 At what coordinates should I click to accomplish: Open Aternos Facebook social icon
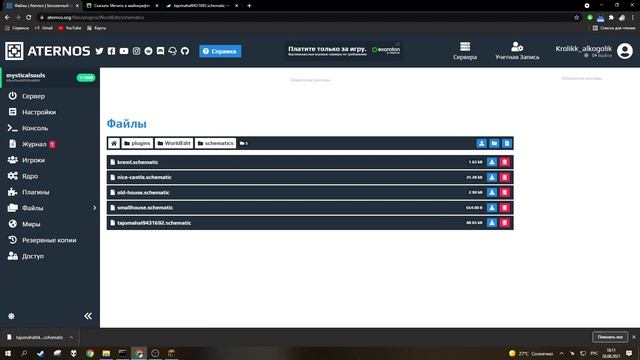[111, 51]
